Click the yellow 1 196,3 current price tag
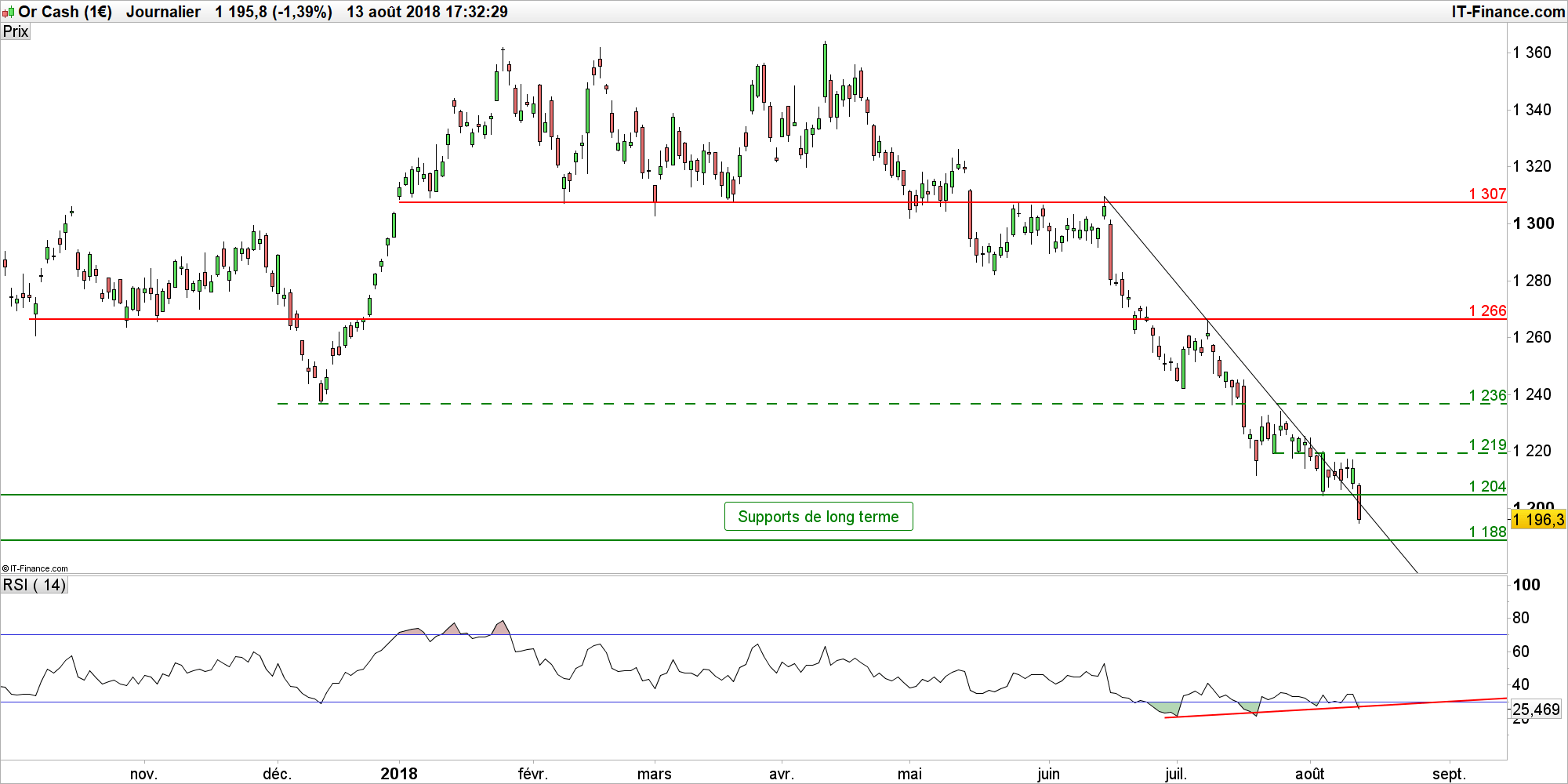The height and width of the screenshot is (784, 1568). point(1537,520)
